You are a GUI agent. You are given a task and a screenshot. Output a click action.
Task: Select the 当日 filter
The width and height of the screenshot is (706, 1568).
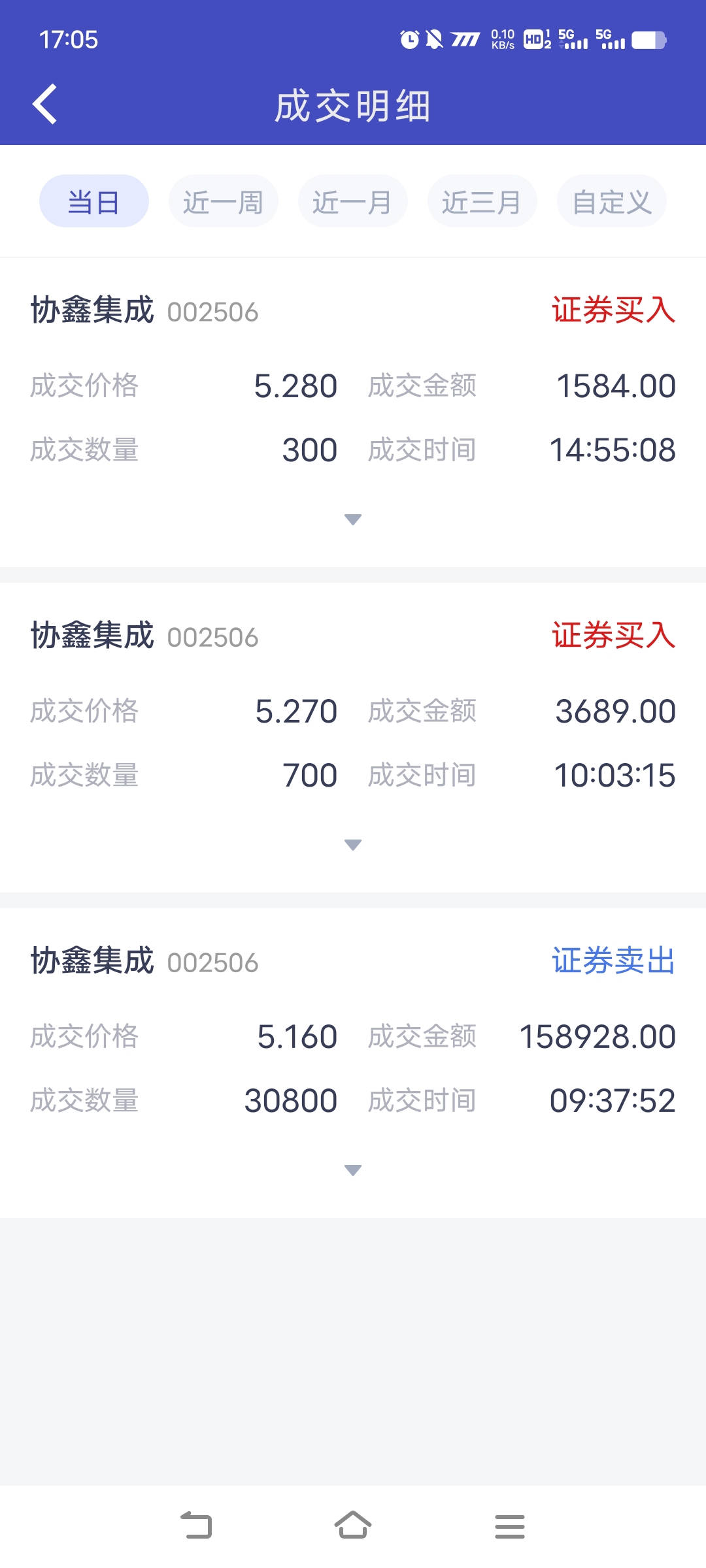point(93,201)
